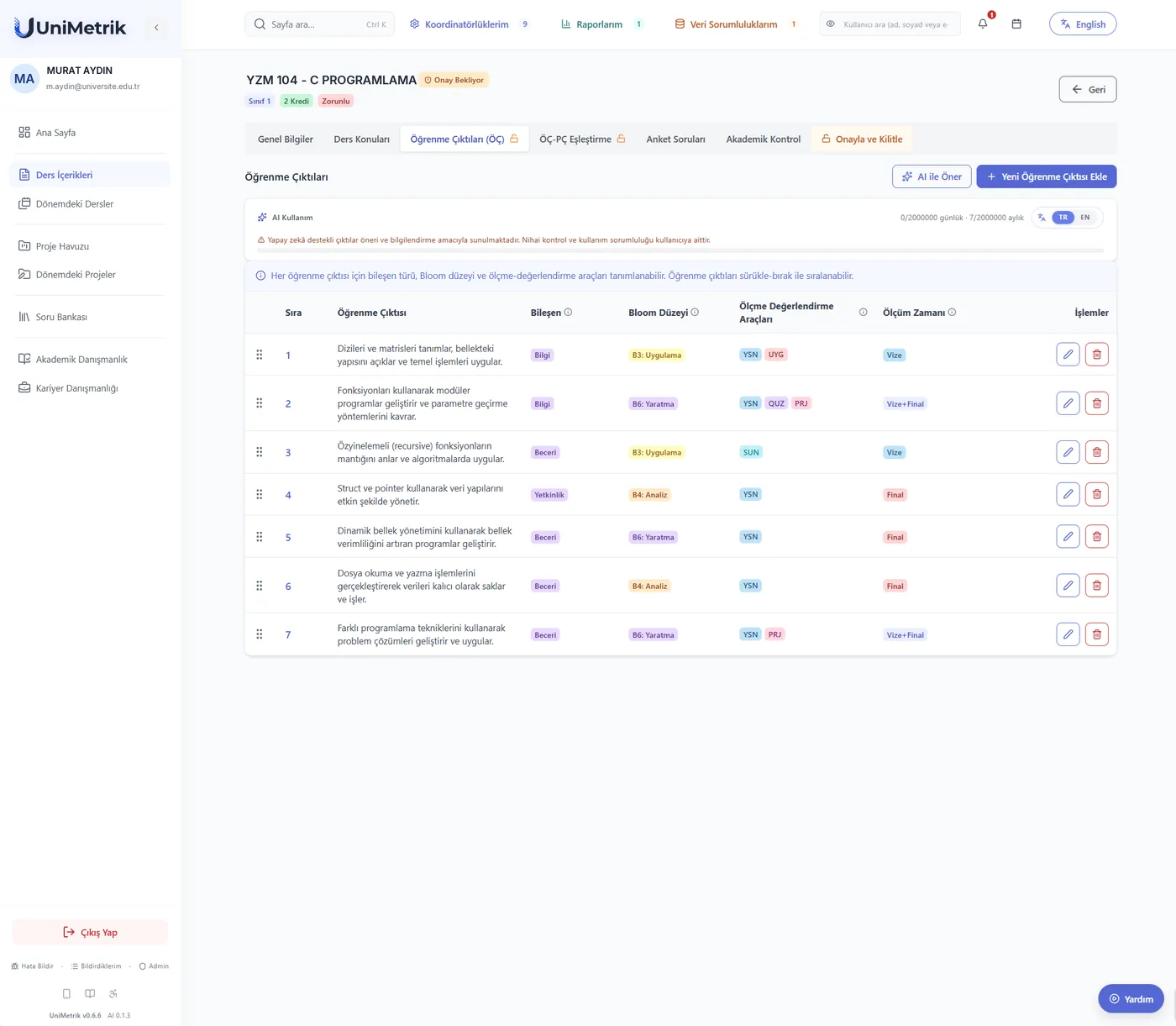Open the notifications bell icon

983,24
